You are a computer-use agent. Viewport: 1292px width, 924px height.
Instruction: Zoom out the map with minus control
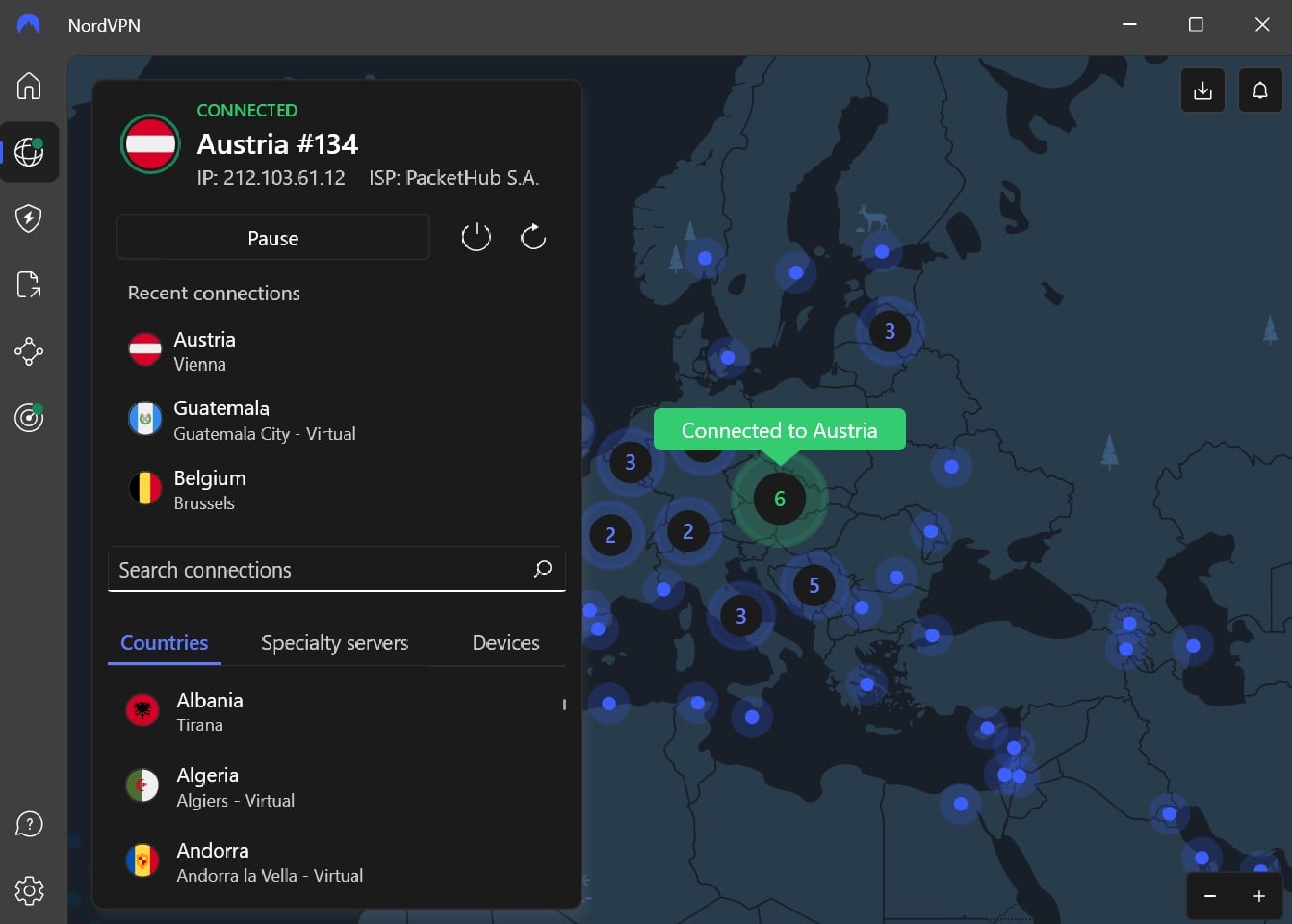(x=1210, y=895)
